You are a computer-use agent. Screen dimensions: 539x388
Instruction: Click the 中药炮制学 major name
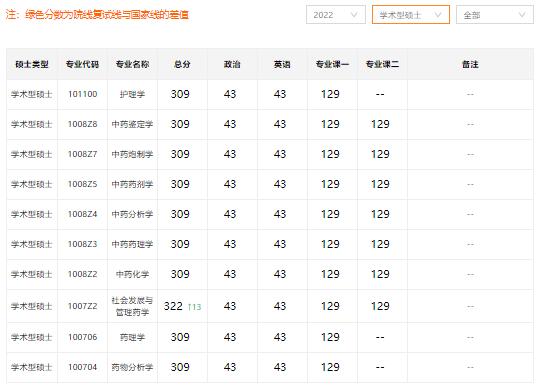132,154
